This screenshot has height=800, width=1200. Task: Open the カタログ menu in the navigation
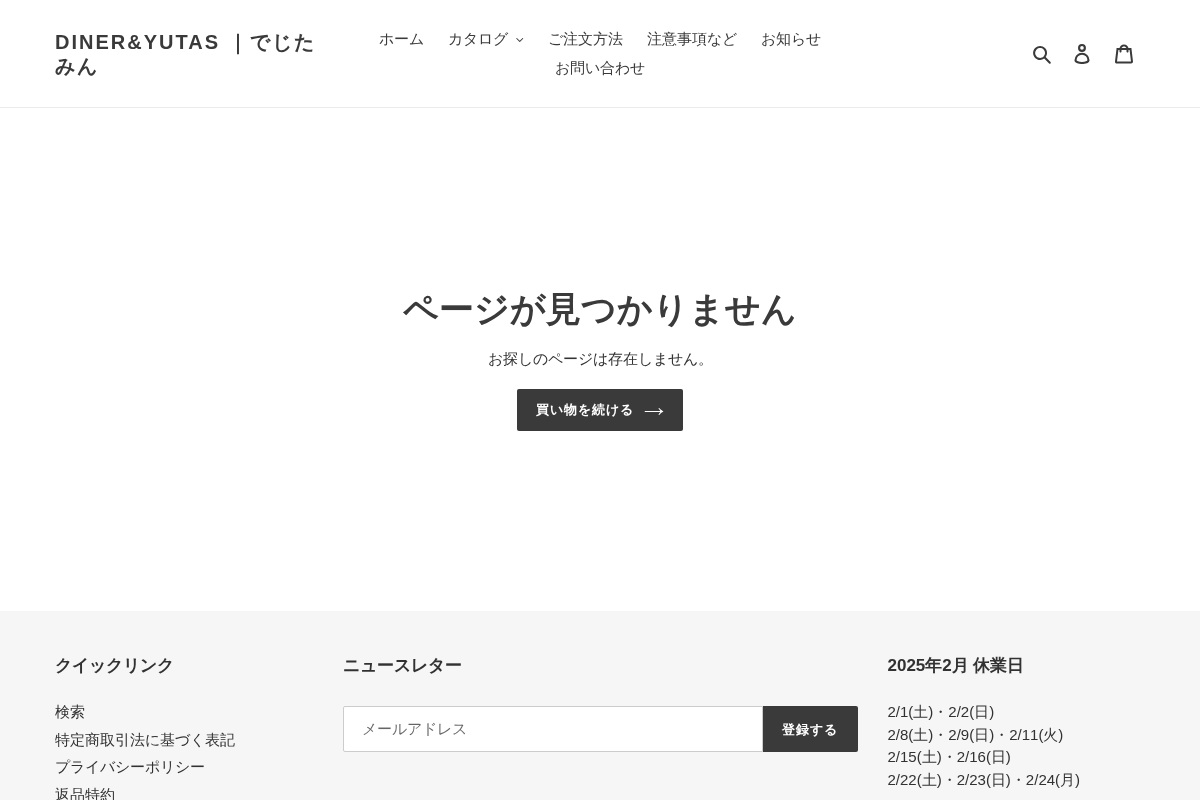click(x=479, y=40)
